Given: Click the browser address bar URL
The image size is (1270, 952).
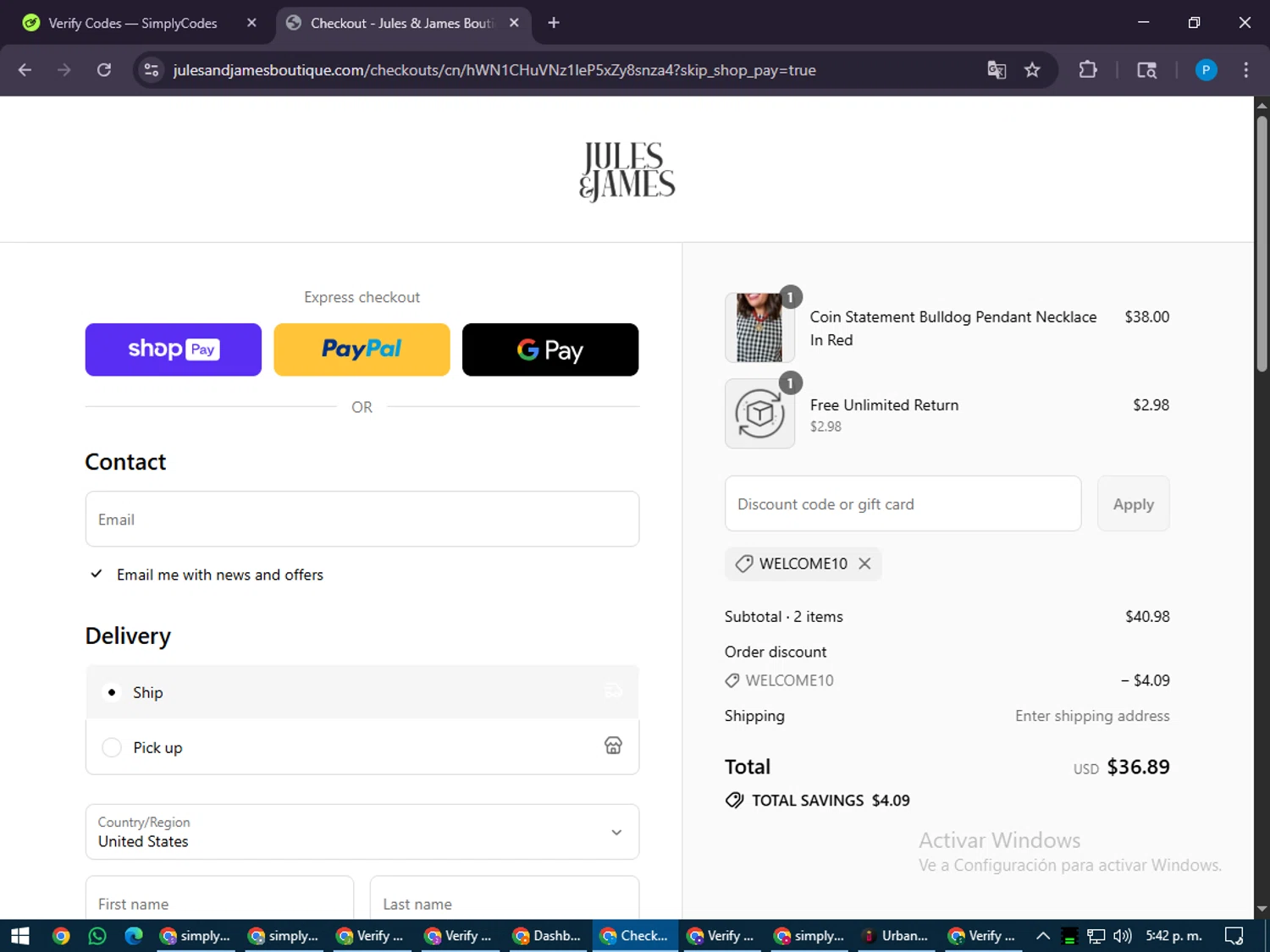Looking at the screenshot, I should (x=494, y=70).
